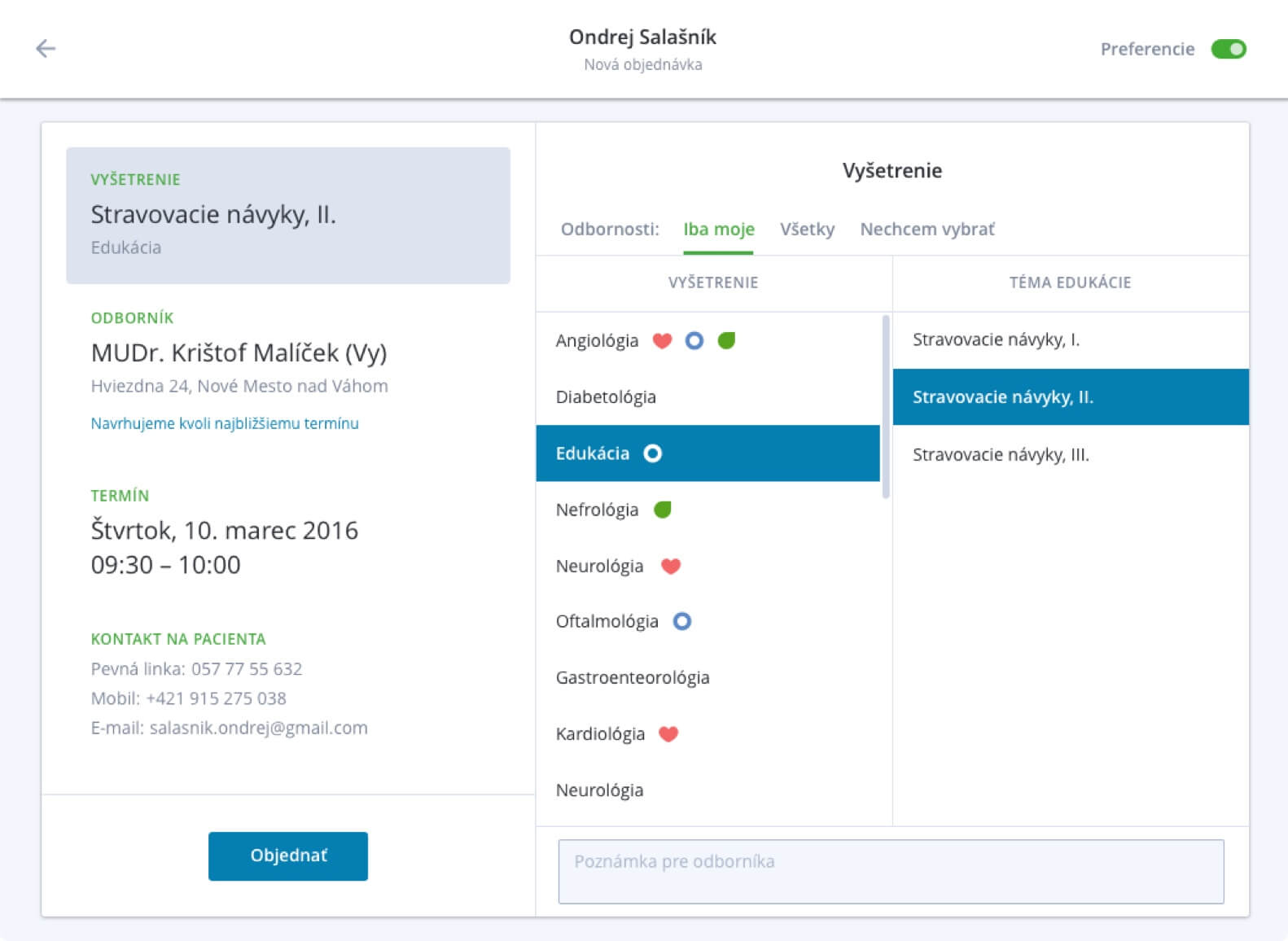Click red heart icon next to Angiológia

662,341
